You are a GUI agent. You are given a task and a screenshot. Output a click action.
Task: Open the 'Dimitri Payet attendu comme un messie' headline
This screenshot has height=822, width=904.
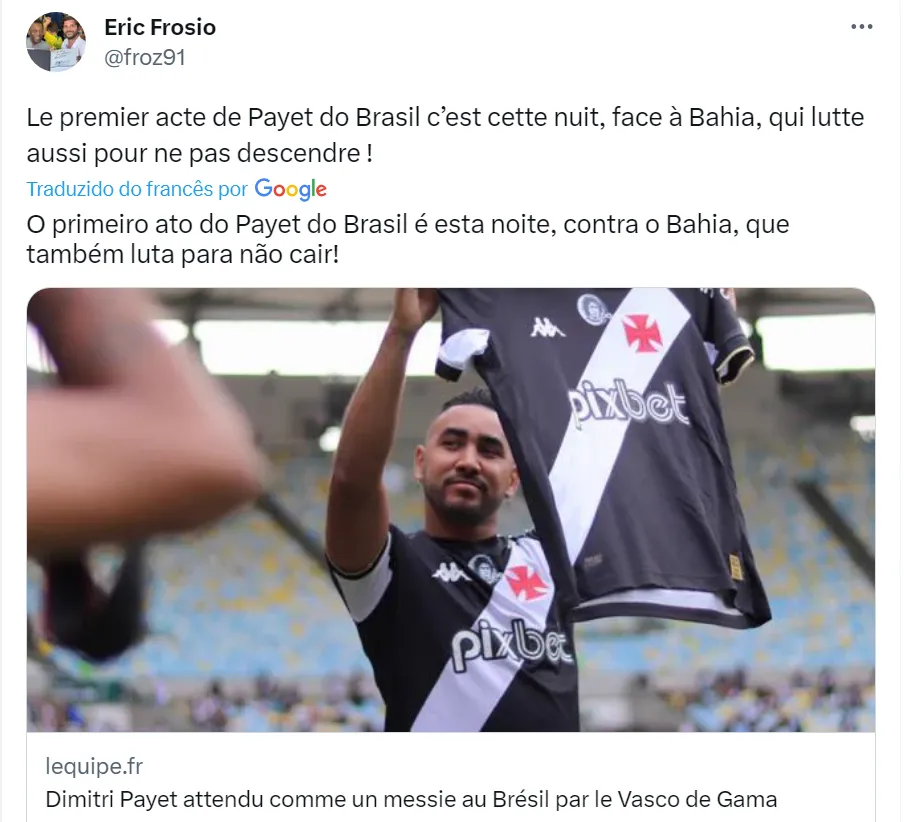pyautogui.click(x=411, y=800)
